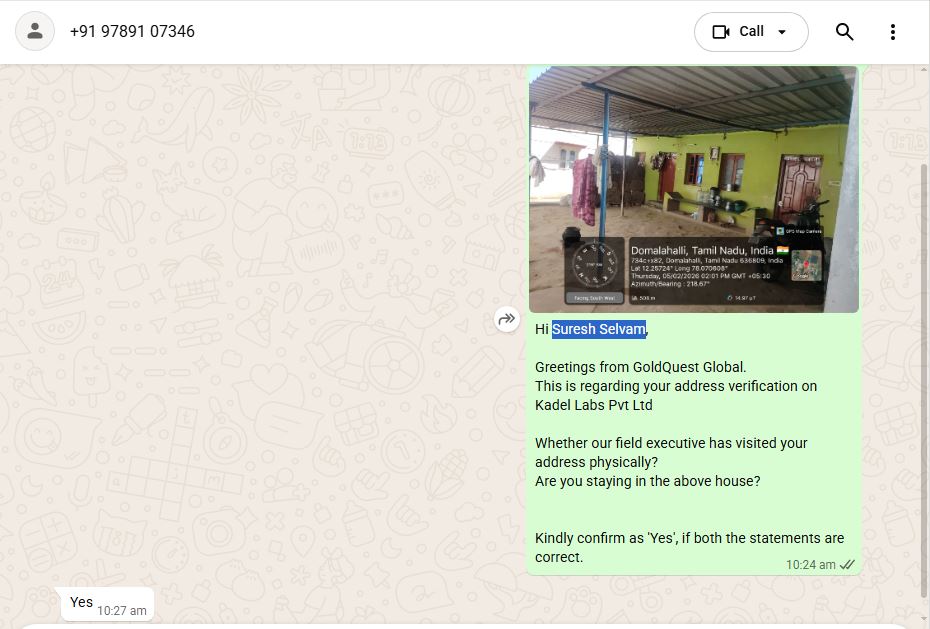The image size is (930, 629).
Task: Click the video camera icon
Action: click(x=721, y=32)
